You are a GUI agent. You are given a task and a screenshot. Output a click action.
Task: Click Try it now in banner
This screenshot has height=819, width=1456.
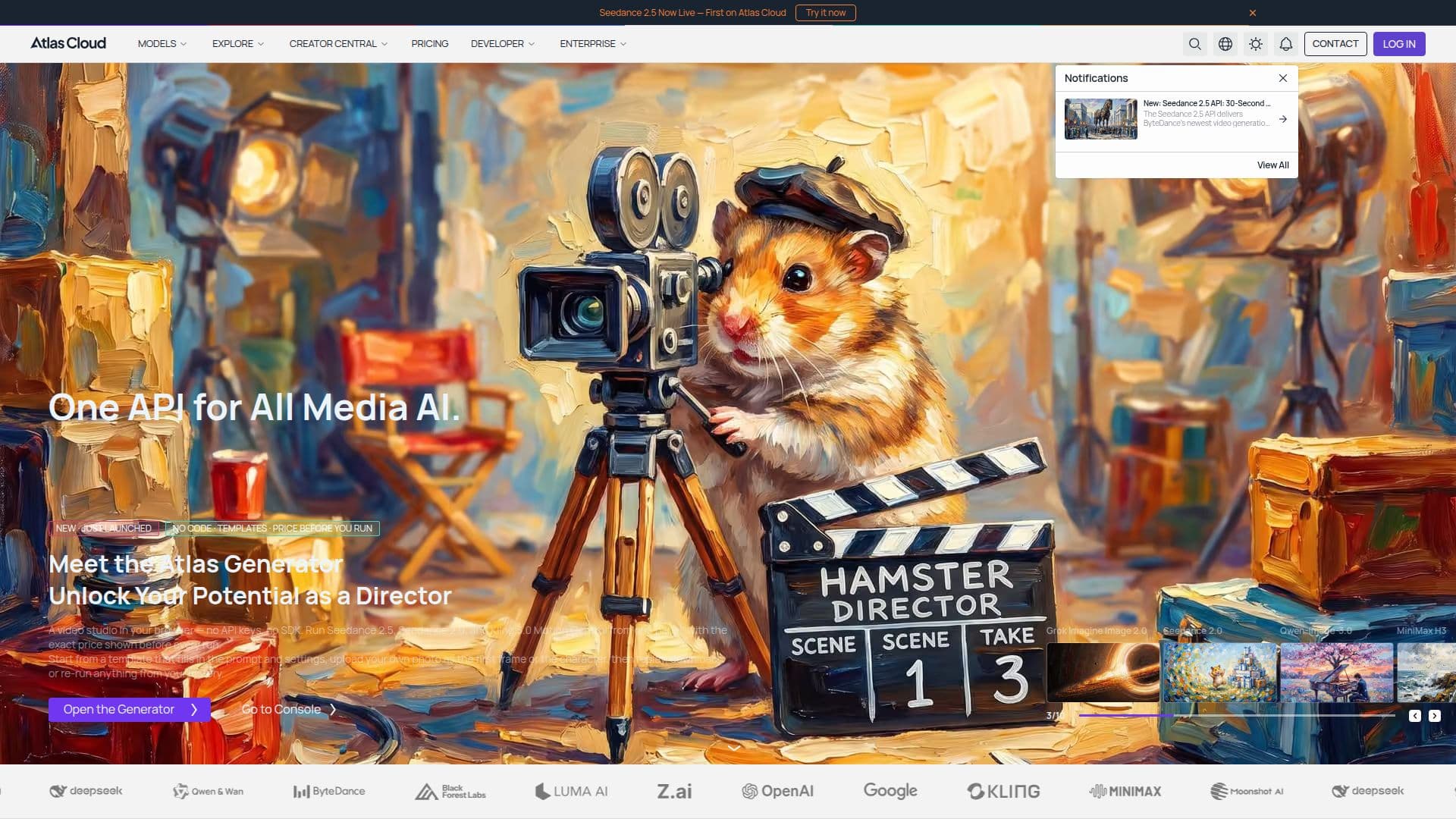pyautogui.click(x=825, y=13)
